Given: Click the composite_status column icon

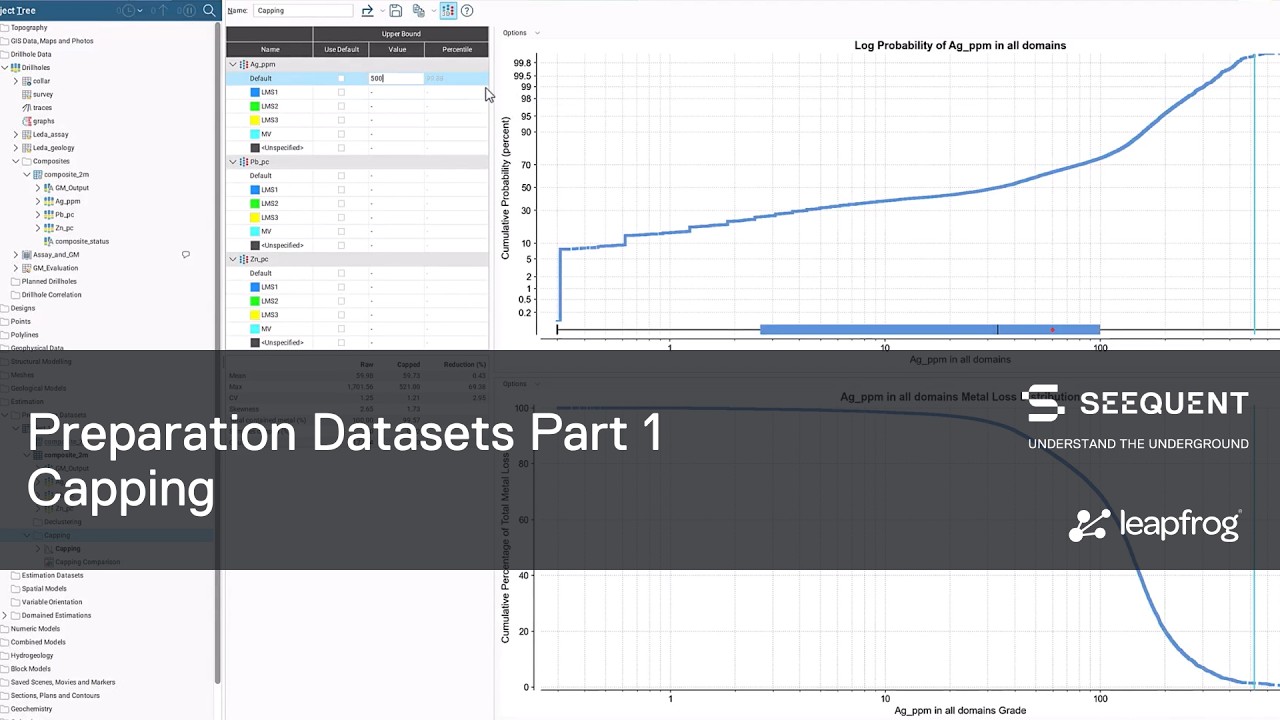Looking at the screenshot, I should [49, 241].
